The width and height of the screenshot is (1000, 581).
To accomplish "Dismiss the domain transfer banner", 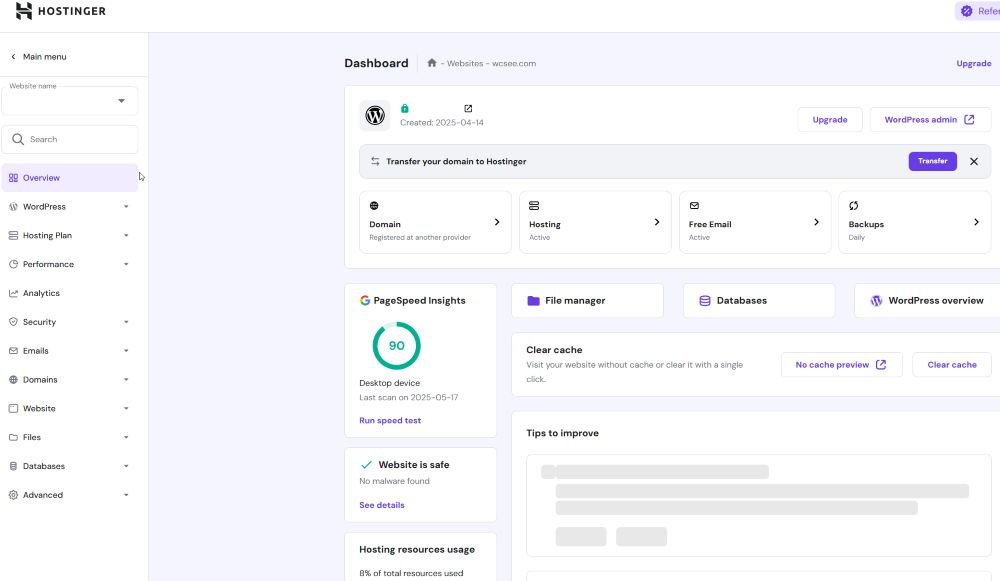I will (974, 161).
